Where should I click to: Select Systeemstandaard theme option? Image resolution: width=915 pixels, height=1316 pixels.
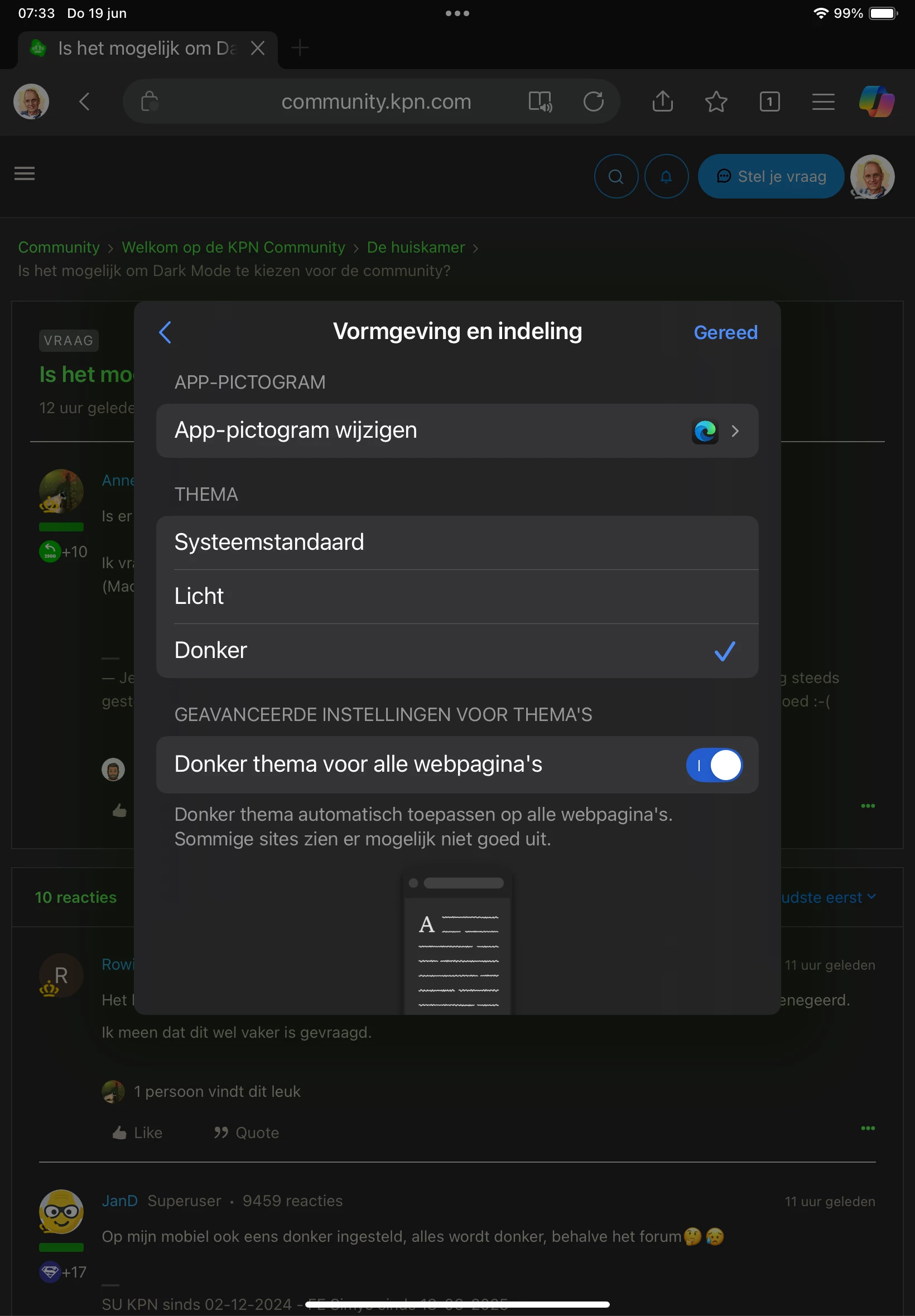pyautogui.click(x=457, y=542)
